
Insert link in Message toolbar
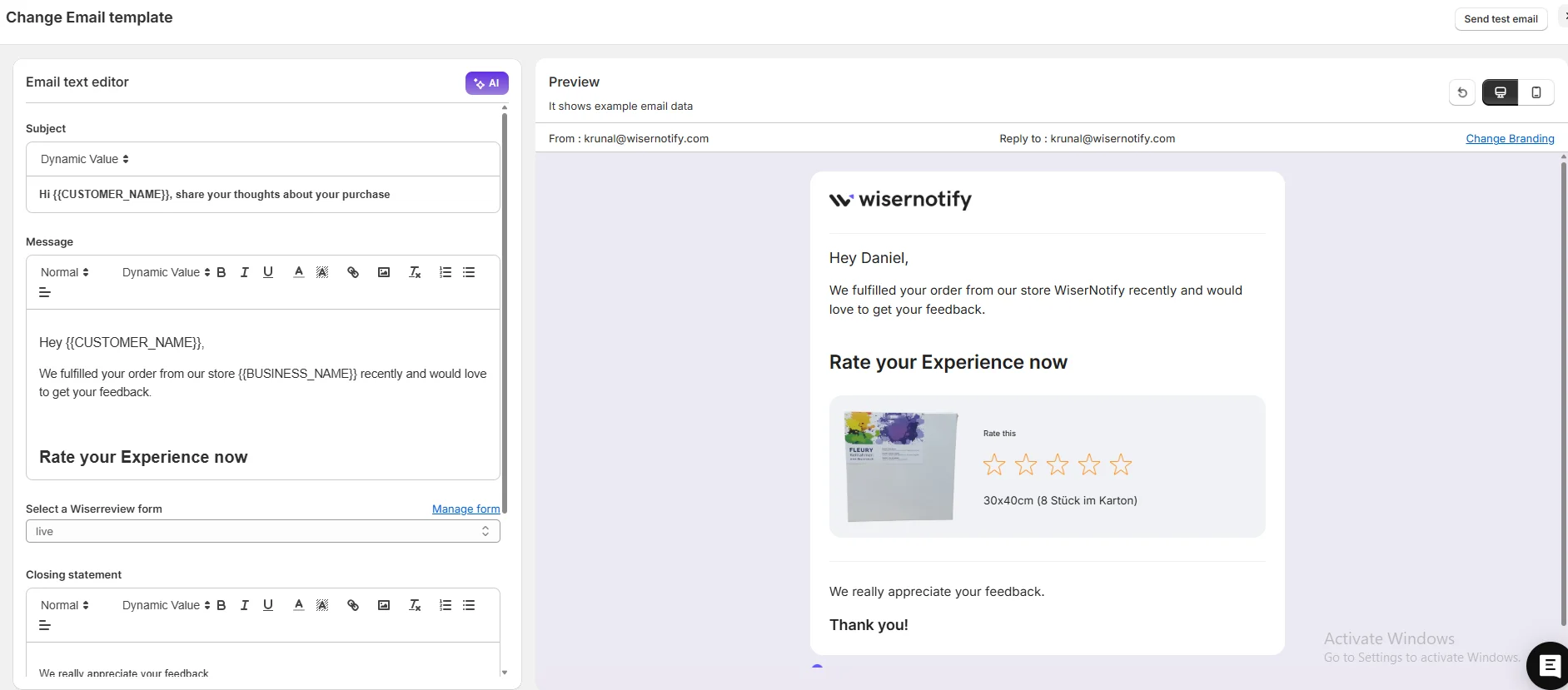click(353, 272)
